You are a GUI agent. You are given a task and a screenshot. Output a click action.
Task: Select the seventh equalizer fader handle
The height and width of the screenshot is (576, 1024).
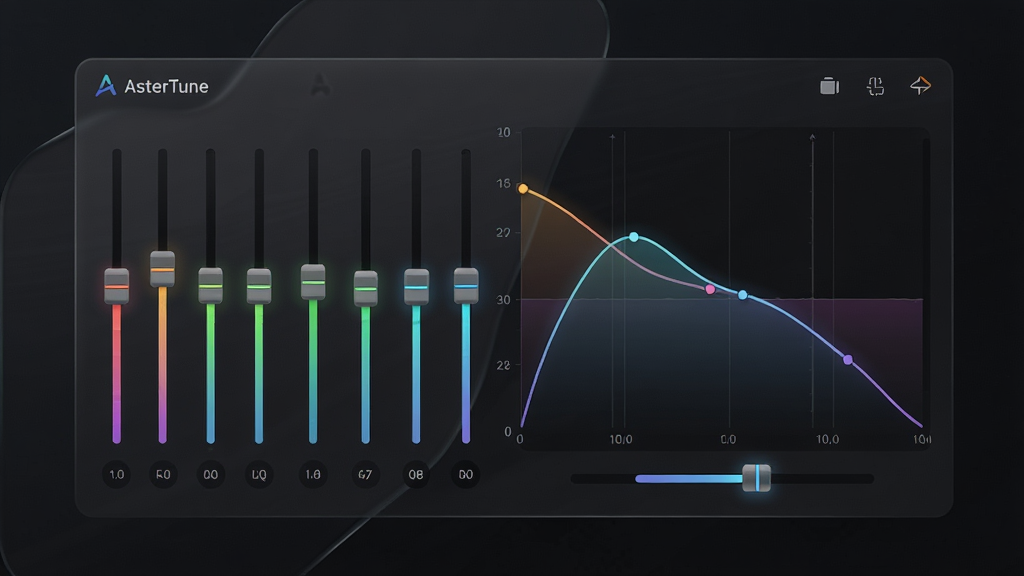416,287
